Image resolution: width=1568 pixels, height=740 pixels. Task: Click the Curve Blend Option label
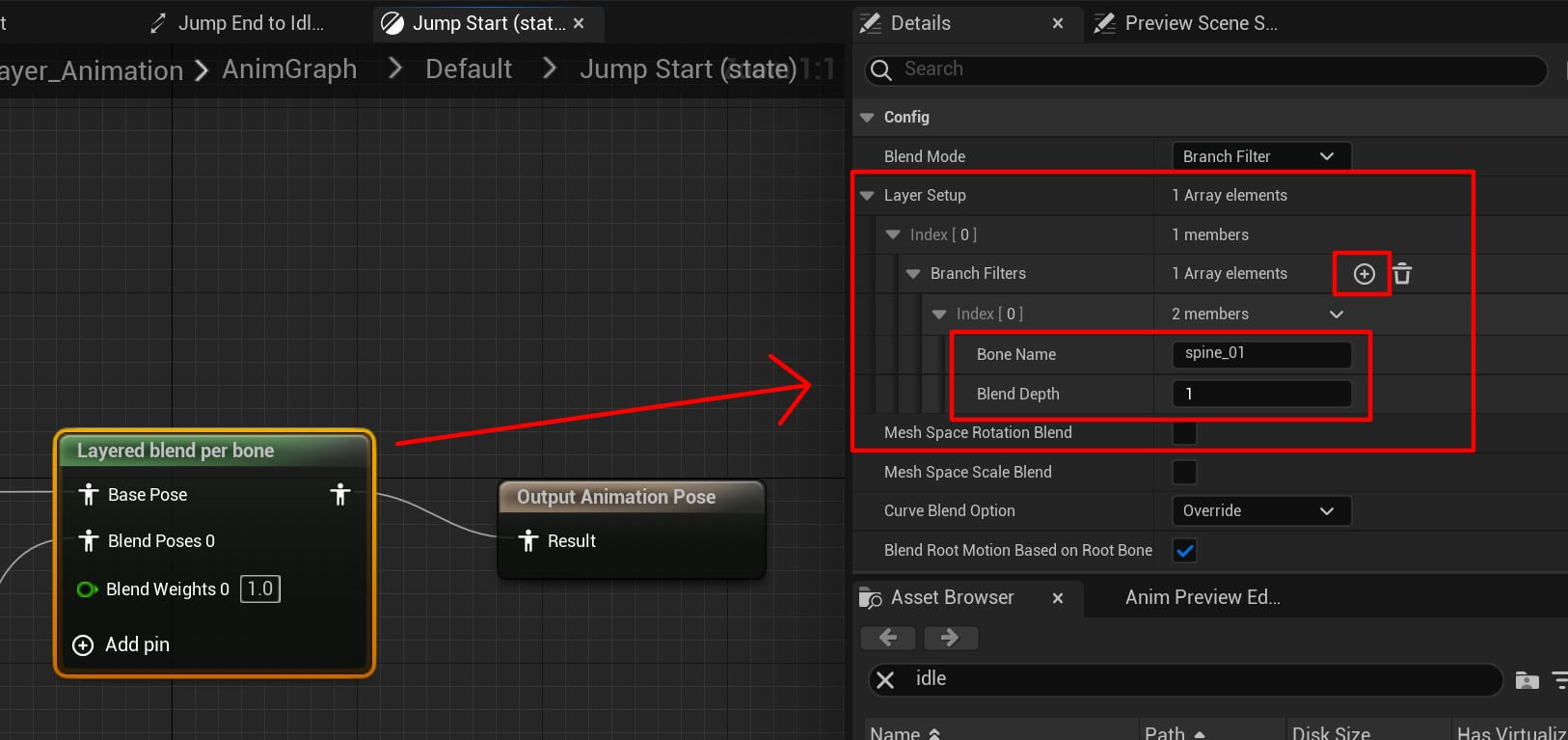[949, 510]
